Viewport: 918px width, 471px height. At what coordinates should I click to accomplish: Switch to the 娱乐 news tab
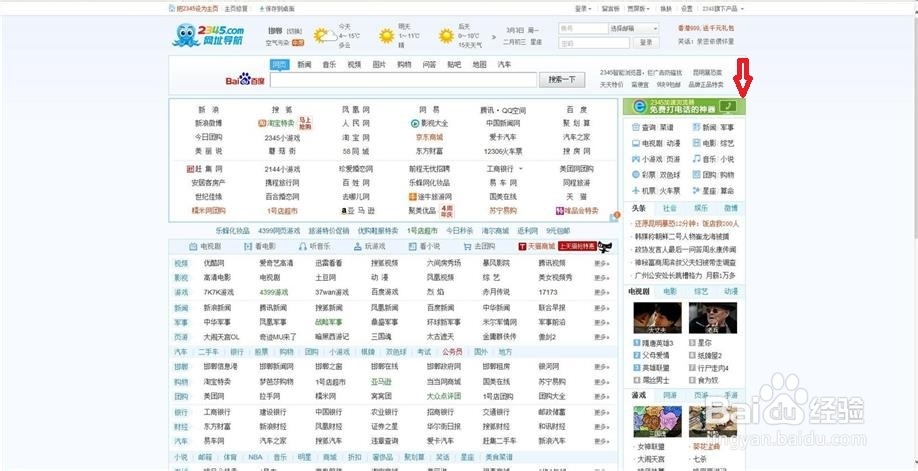701,208
